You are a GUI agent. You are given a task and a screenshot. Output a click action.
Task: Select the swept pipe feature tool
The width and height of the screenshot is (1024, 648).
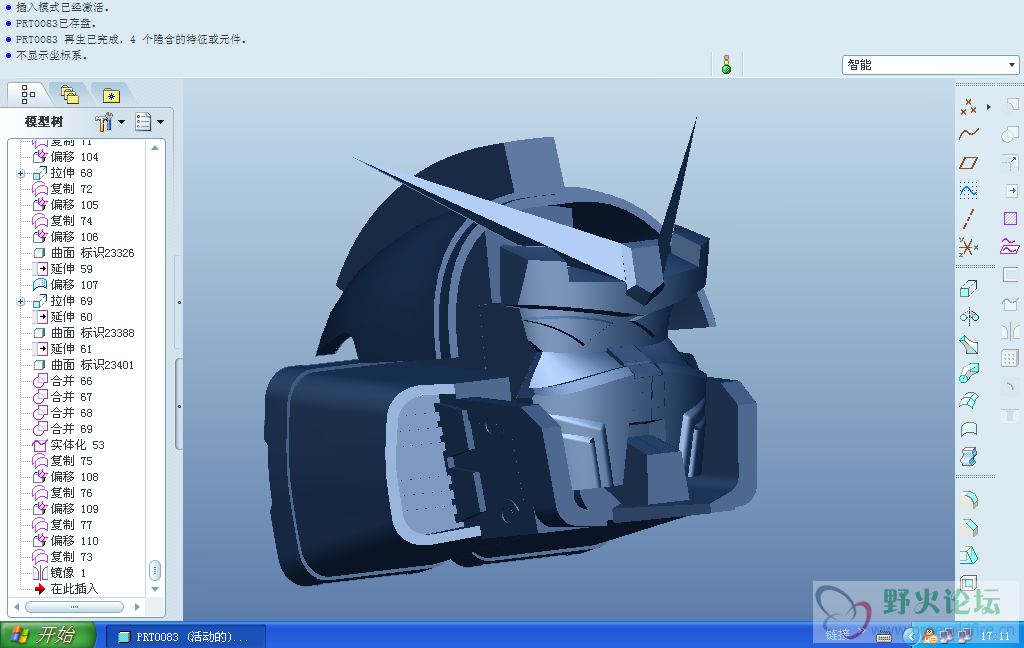[x=968, y=372]
